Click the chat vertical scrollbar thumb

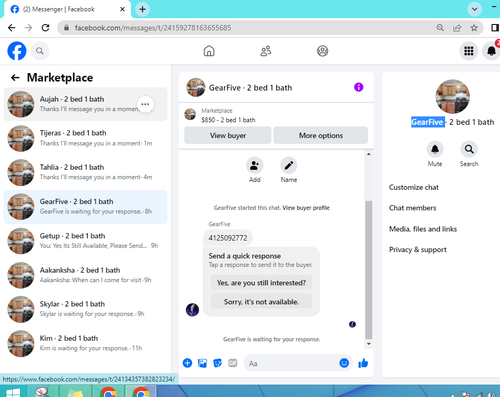369,270
